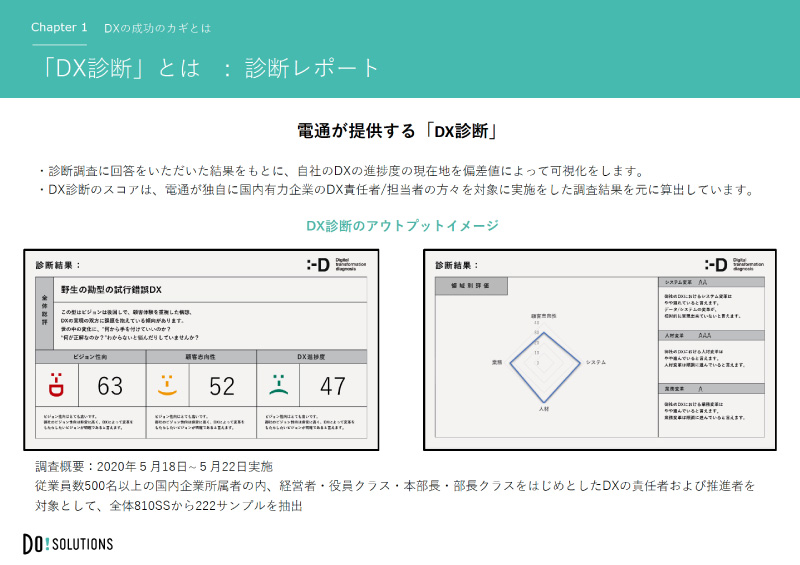Click line ending '222サンプルを抽出'
This screenshot has width=800, height=565.
[x=168, y=506]
